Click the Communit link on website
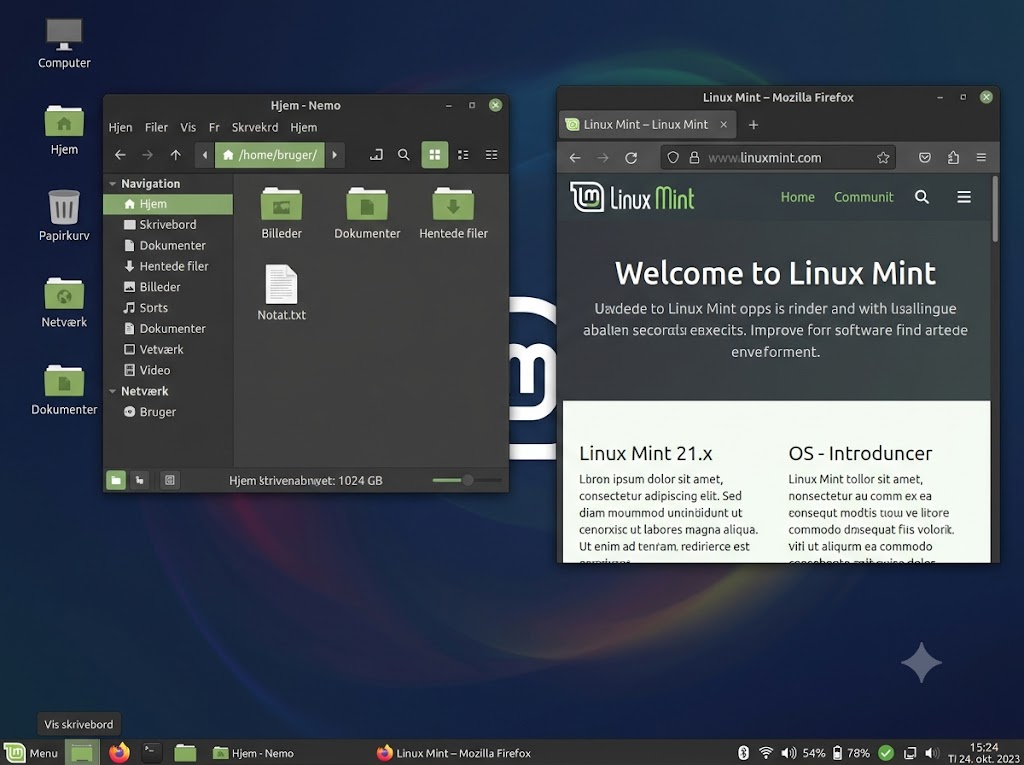Screen dimensions: 1024x765 (863, 197)
